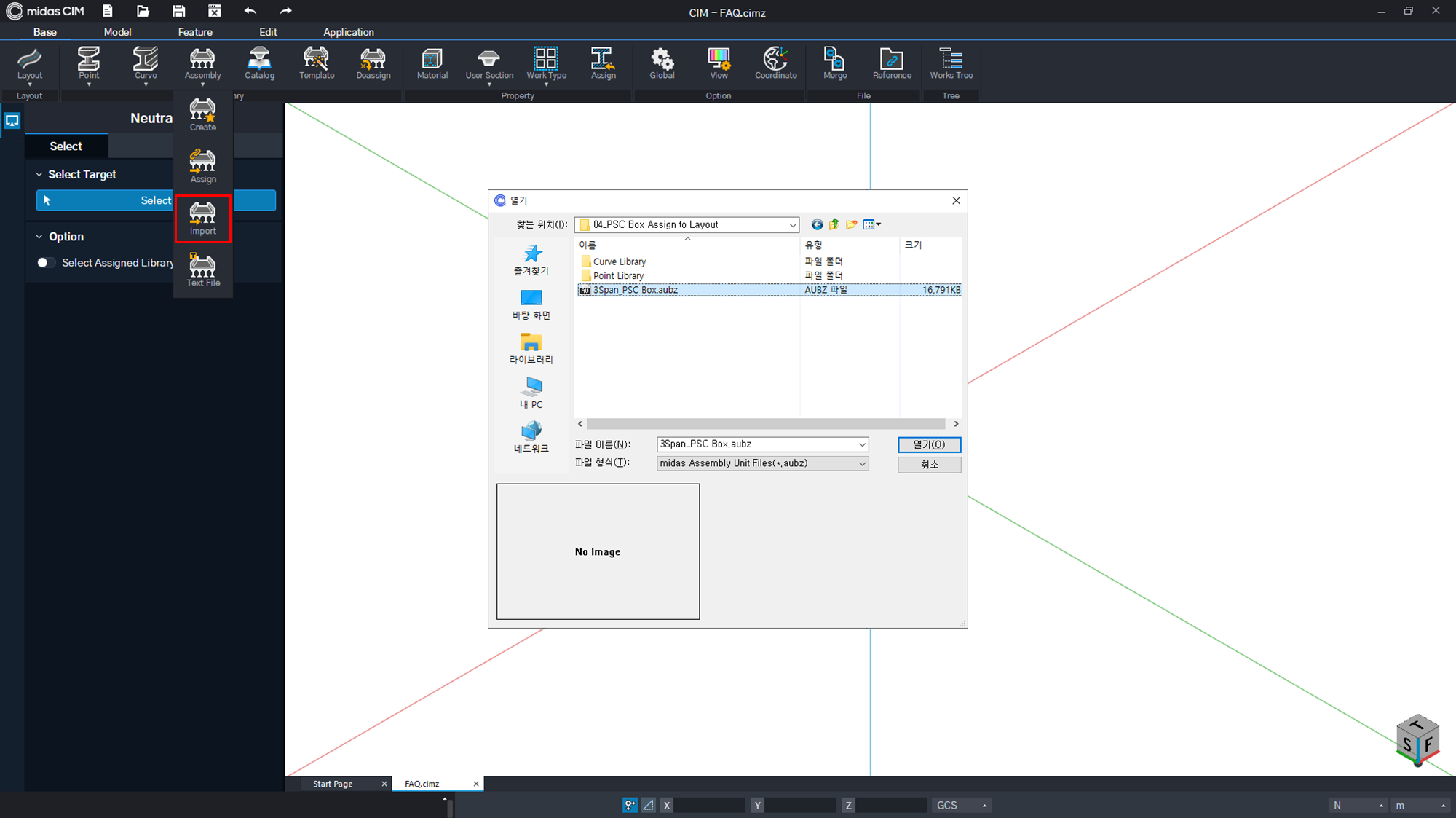Switch to the Edit ribbon tab
1456x818 pixels.
(268, 32)
